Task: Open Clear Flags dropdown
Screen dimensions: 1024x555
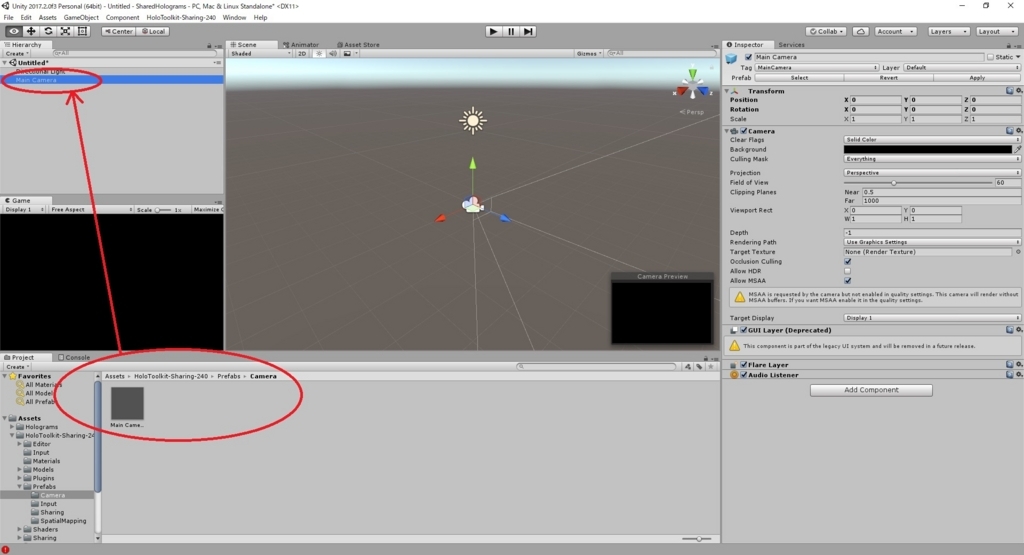Action: (932, 140)
